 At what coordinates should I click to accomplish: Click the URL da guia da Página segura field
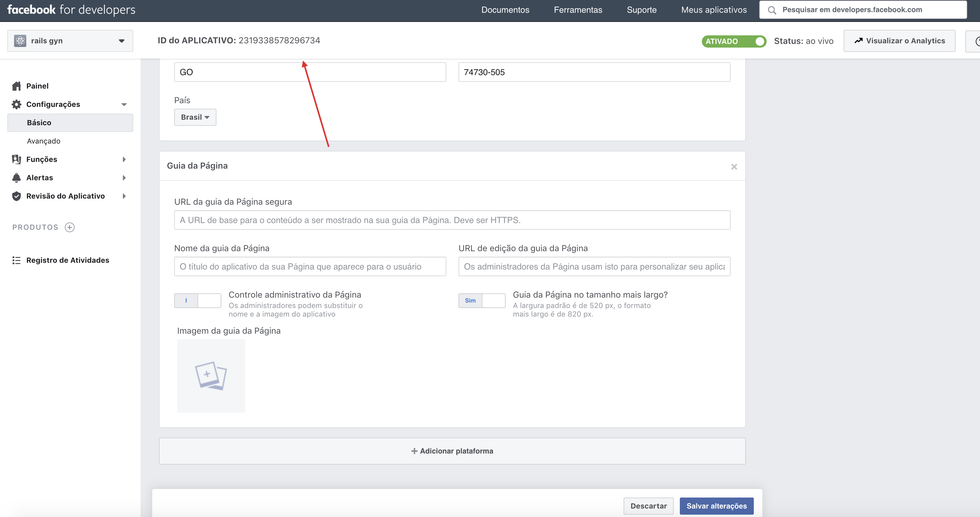coord(452,220)
